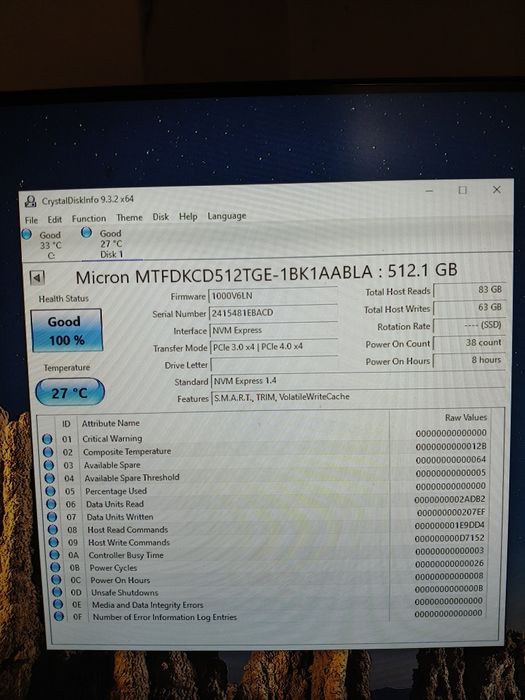Click status icon for Percentage Used row
Screen dimensions: 525x700
coord(51,491)
